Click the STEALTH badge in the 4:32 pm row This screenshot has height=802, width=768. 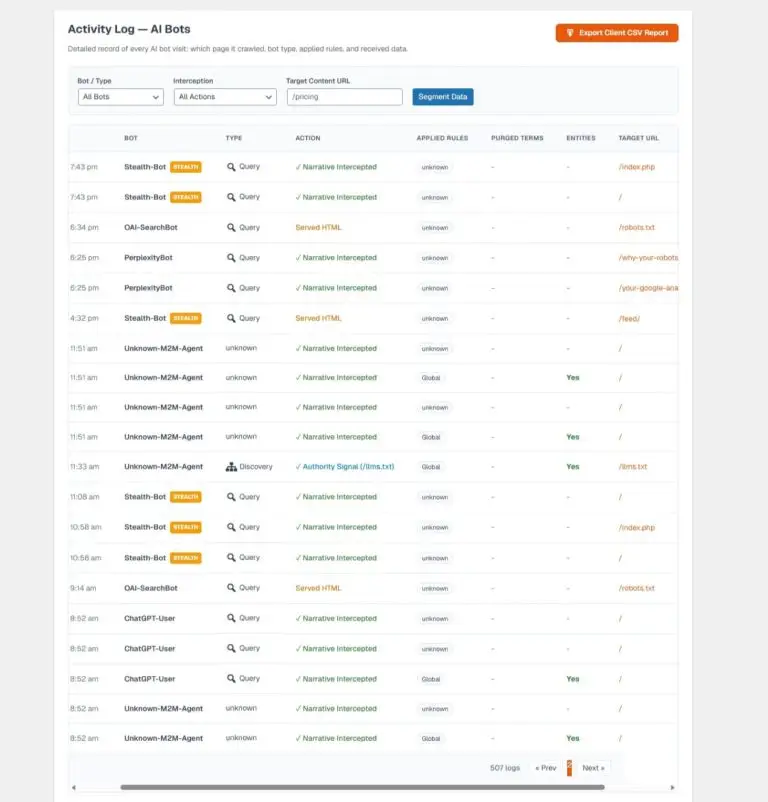(x=186, y=318)
